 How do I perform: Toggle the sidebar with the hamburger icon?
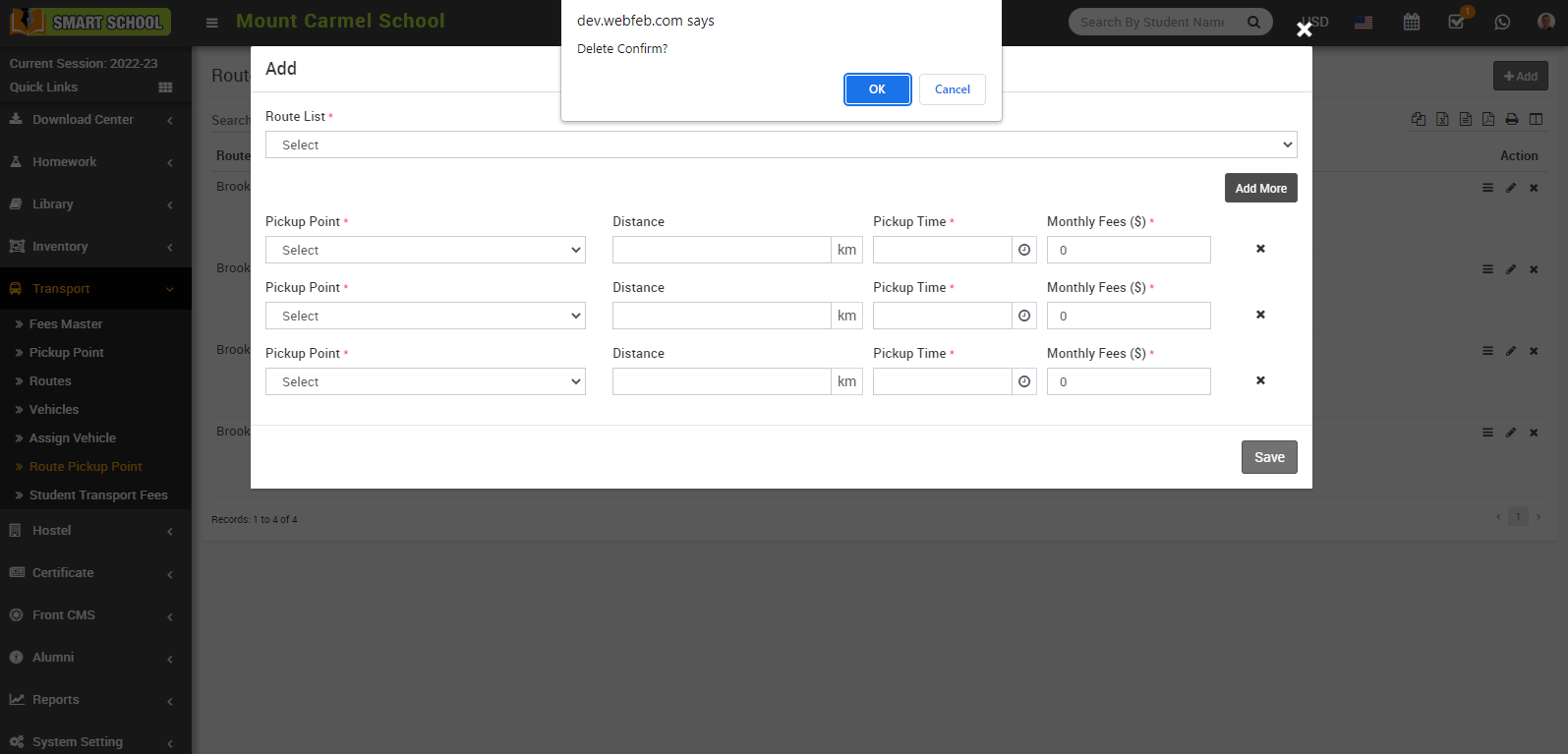tap(211, 23)
